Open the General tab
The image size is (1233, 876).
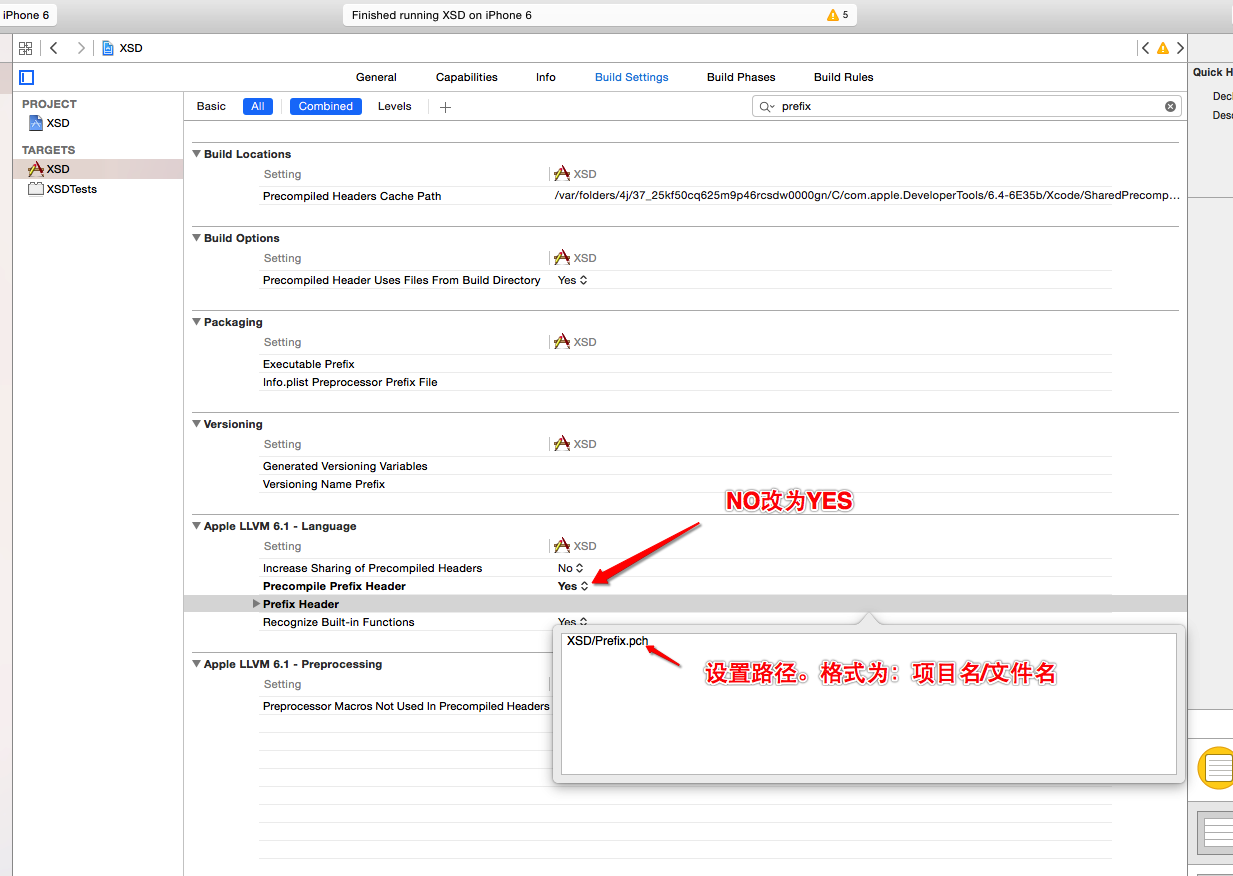coord(376,77)
